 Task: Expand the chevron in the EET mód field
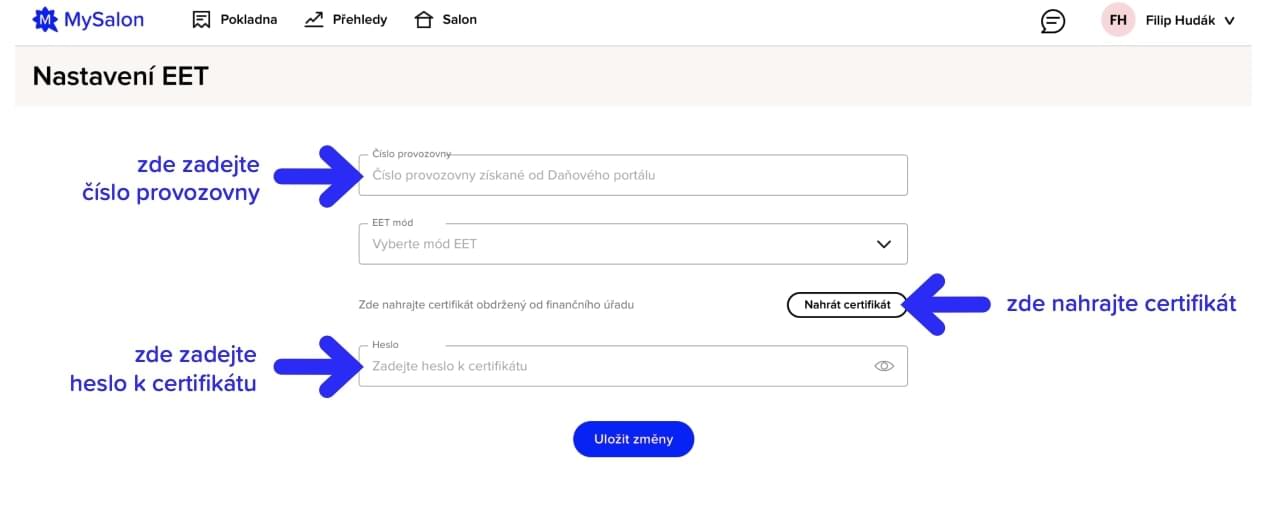[x=883, y=244]
